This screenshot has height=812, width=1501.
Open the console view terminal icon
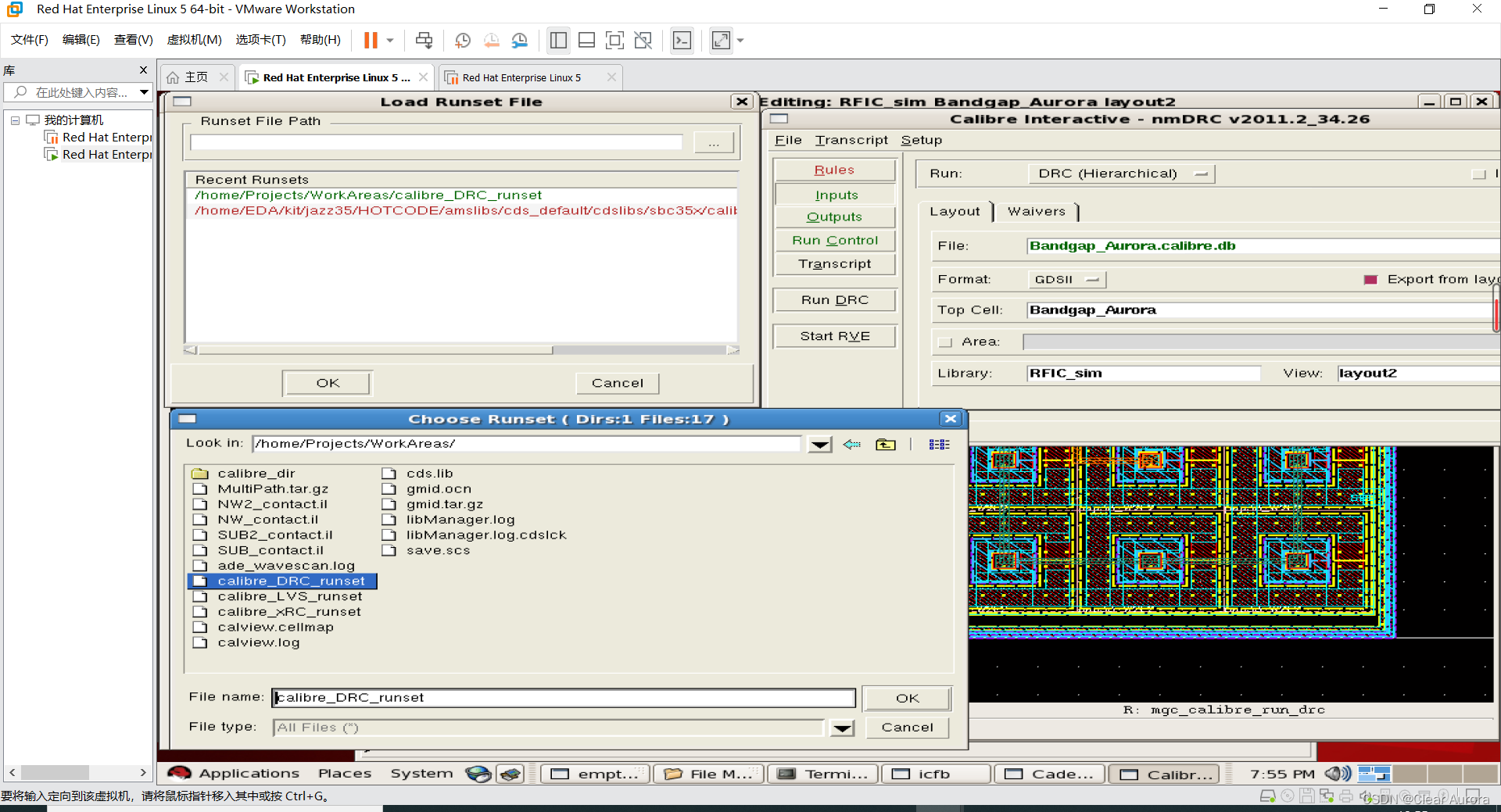click(682, 40)
